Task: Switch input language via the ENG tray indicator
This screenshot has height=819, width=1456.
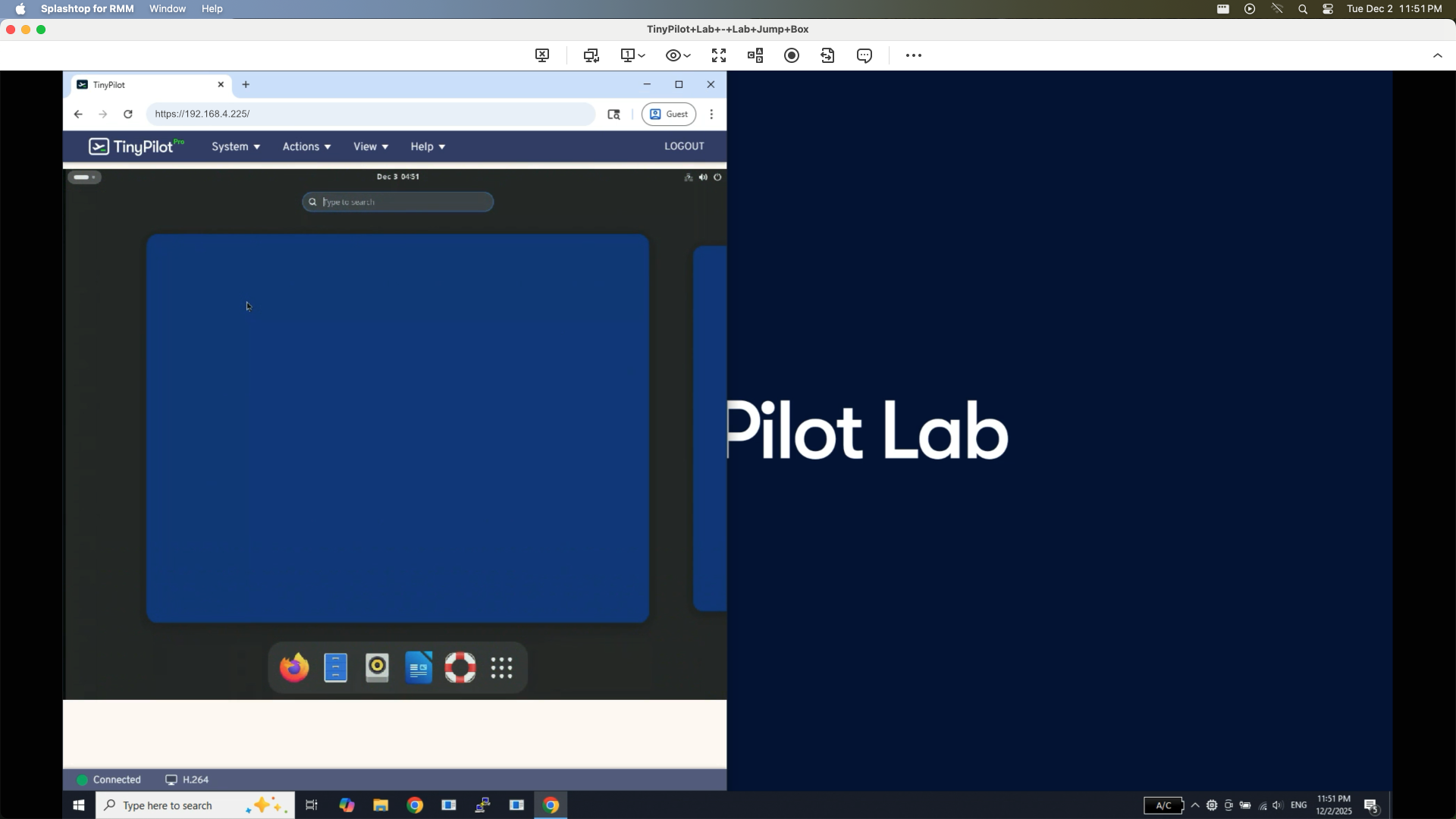Action: pos(1299,805)
